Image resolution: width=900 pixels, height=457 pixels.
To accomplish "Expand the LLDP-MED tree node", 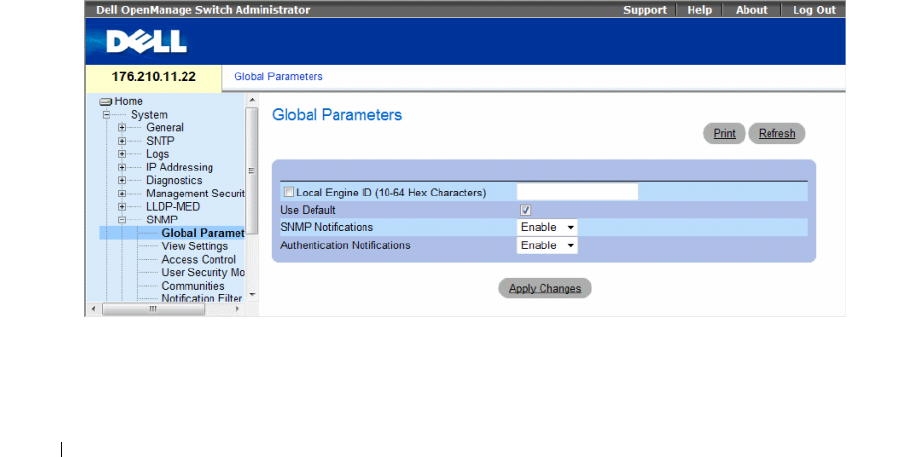I will click(x=122, y=207).
